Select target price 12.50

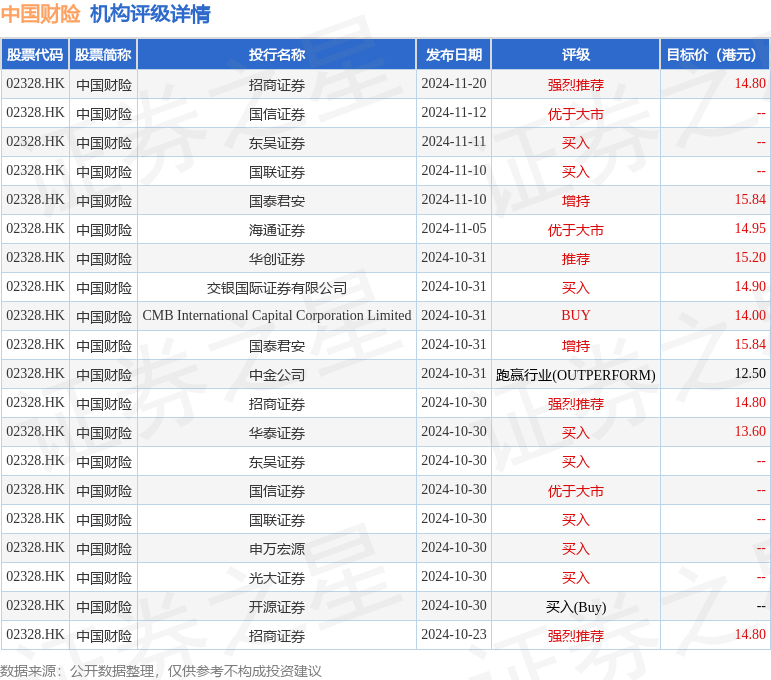pos(750,374)
